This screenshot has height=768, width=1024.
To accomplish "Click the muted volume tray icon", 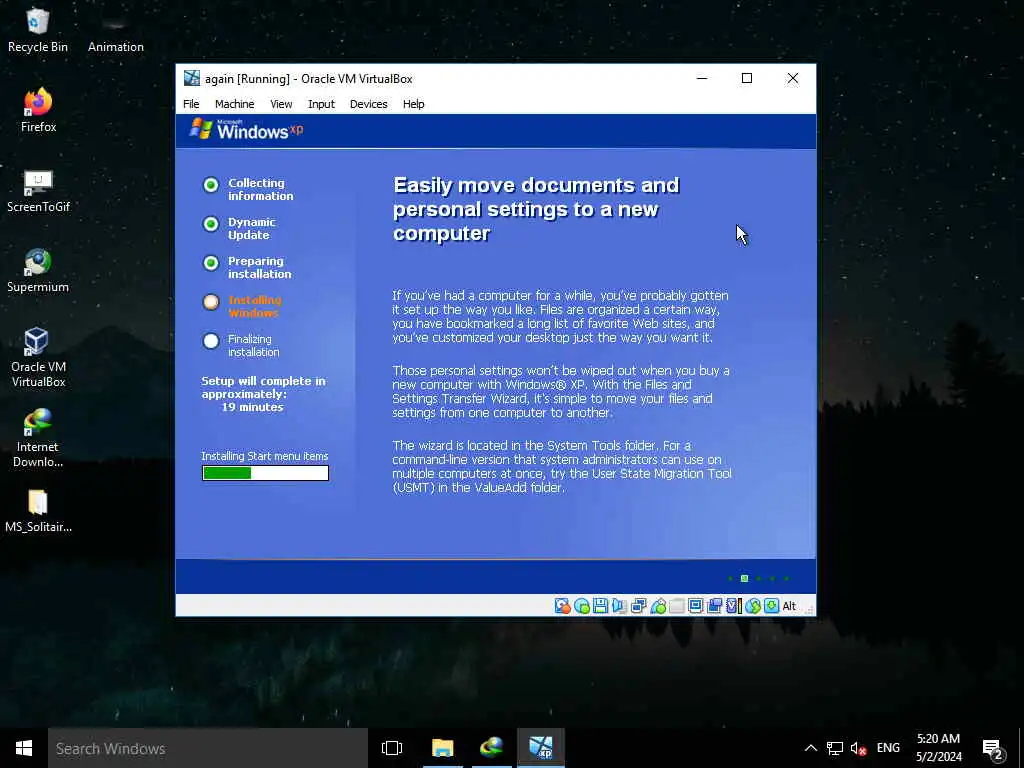I will tap(858, 748).
